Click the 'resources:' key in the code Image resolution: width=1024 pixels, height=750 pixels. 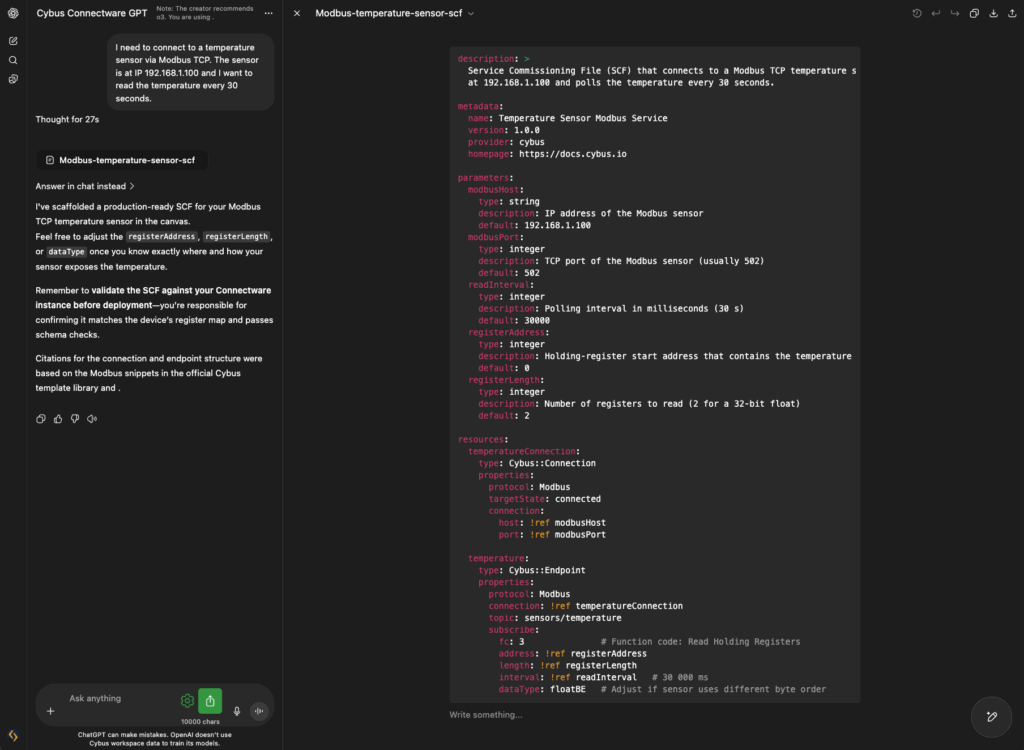[x=483, y=440]
